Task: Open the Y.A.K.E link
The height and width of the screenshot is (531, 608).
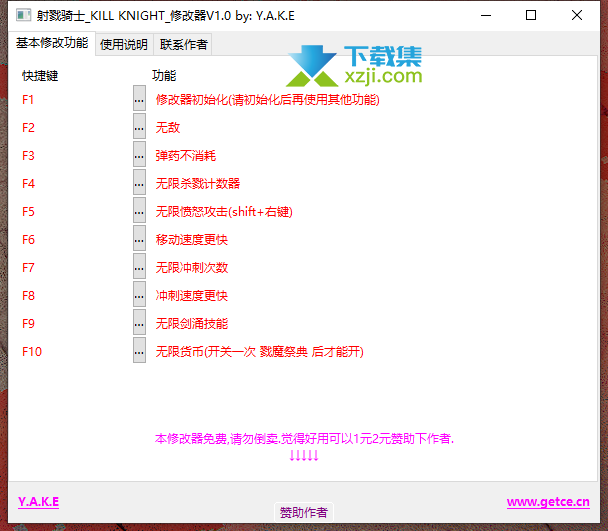Action: 38,502
